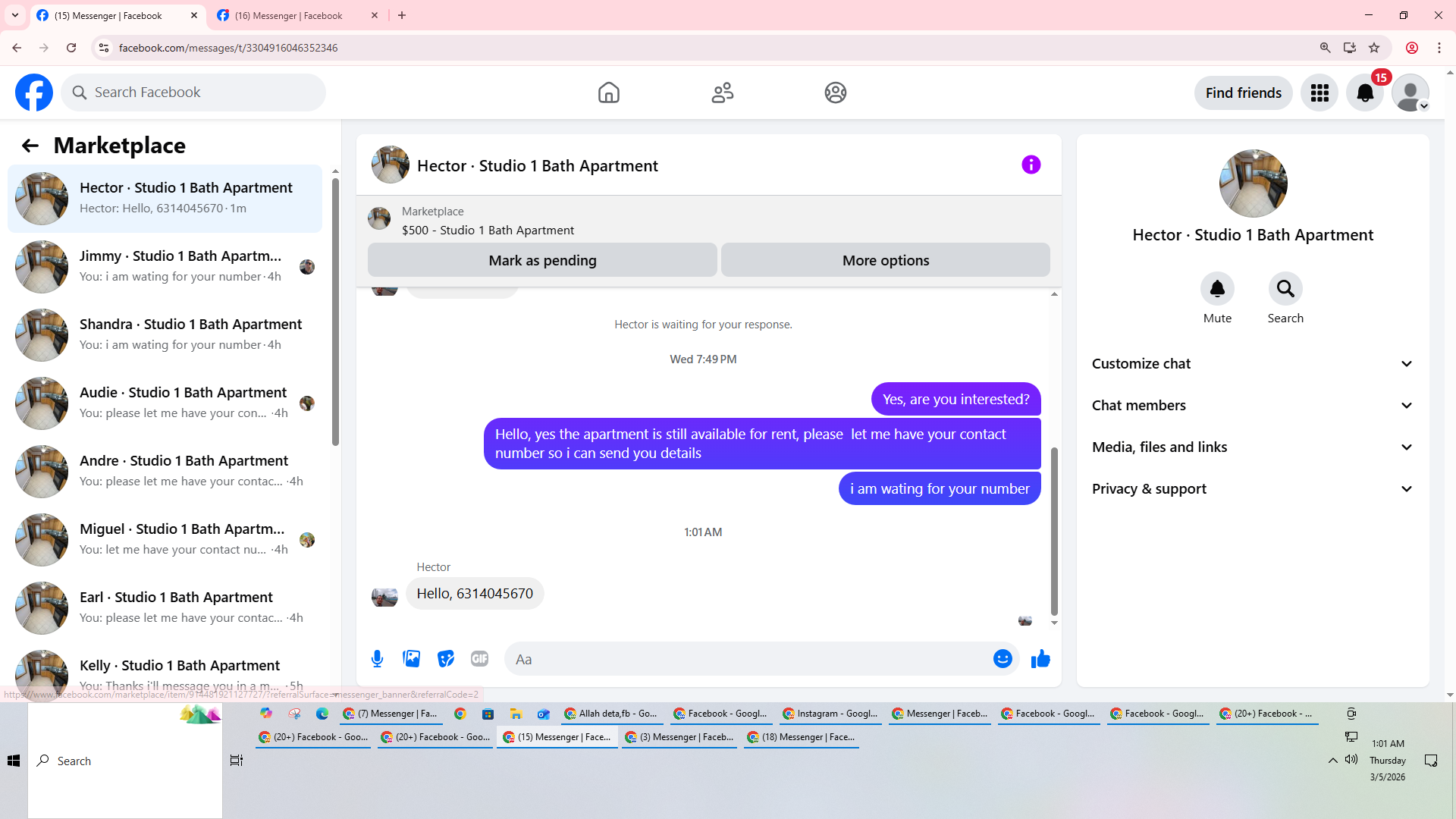The width and height of the screenshot is (1456, 819).
Task: Show hidden system tray icons
Action: (x=1332, y=760)
